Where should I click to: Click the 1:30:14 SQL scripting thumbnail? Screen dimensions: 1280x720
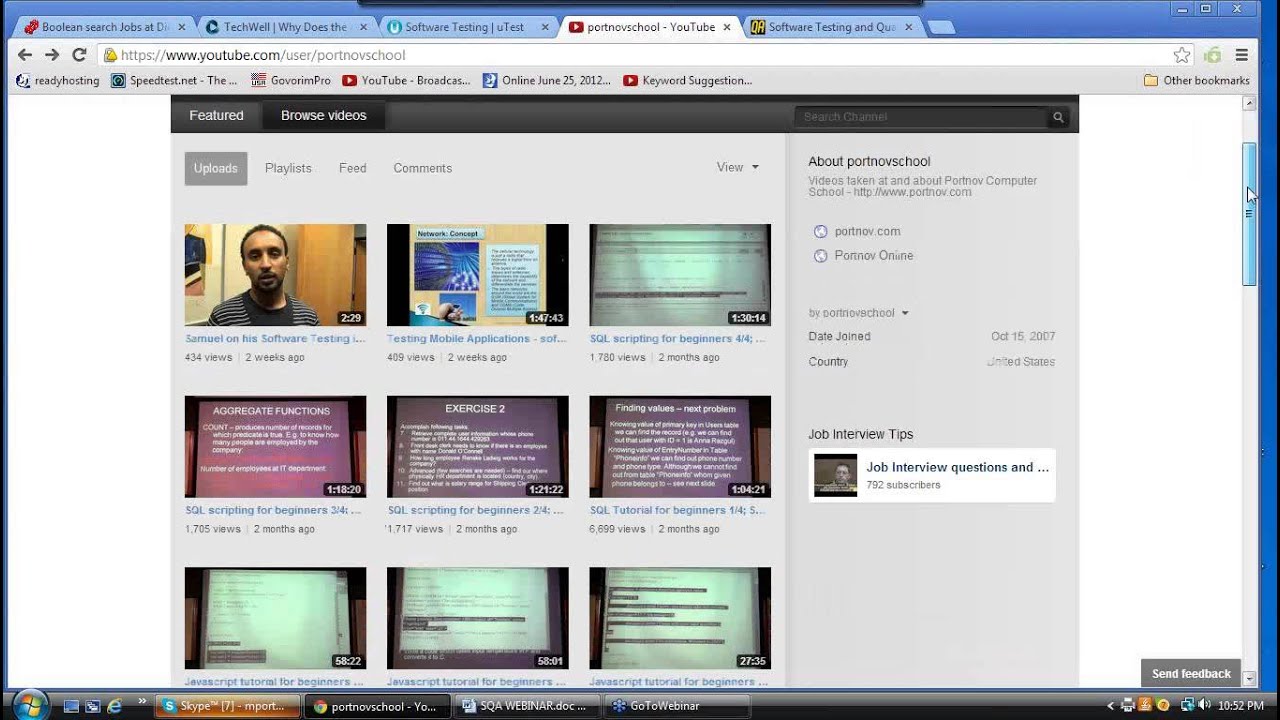680,275
